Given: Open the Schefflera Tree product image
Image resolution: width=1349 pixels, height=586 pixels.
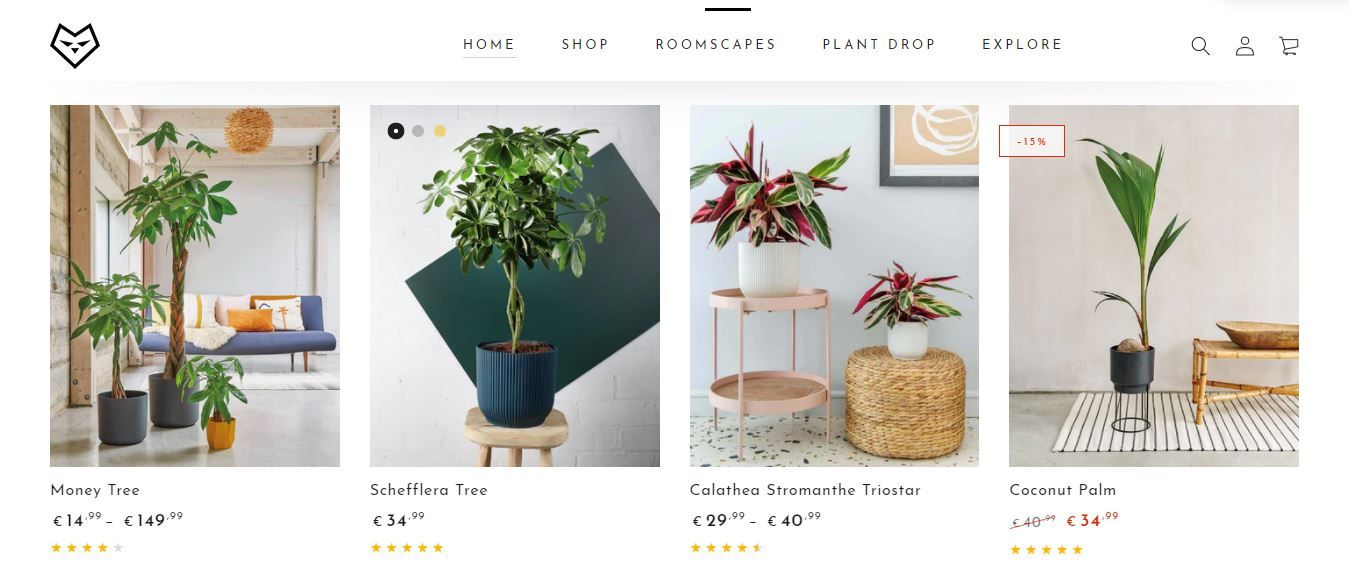Looking at the screenshot, I should (x=515, y=286).
